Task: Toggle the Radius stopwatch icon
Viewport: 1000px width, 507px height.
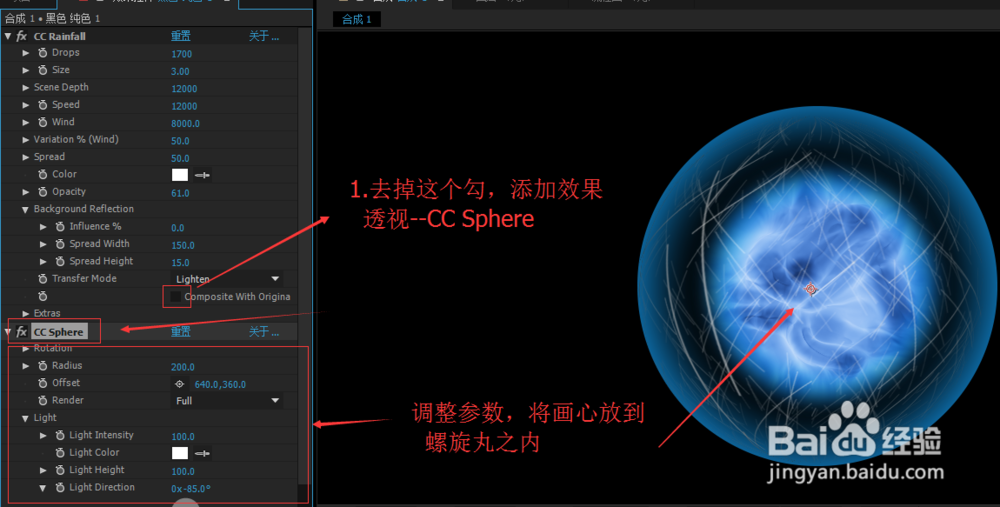Action: click(x=43, y=366)
